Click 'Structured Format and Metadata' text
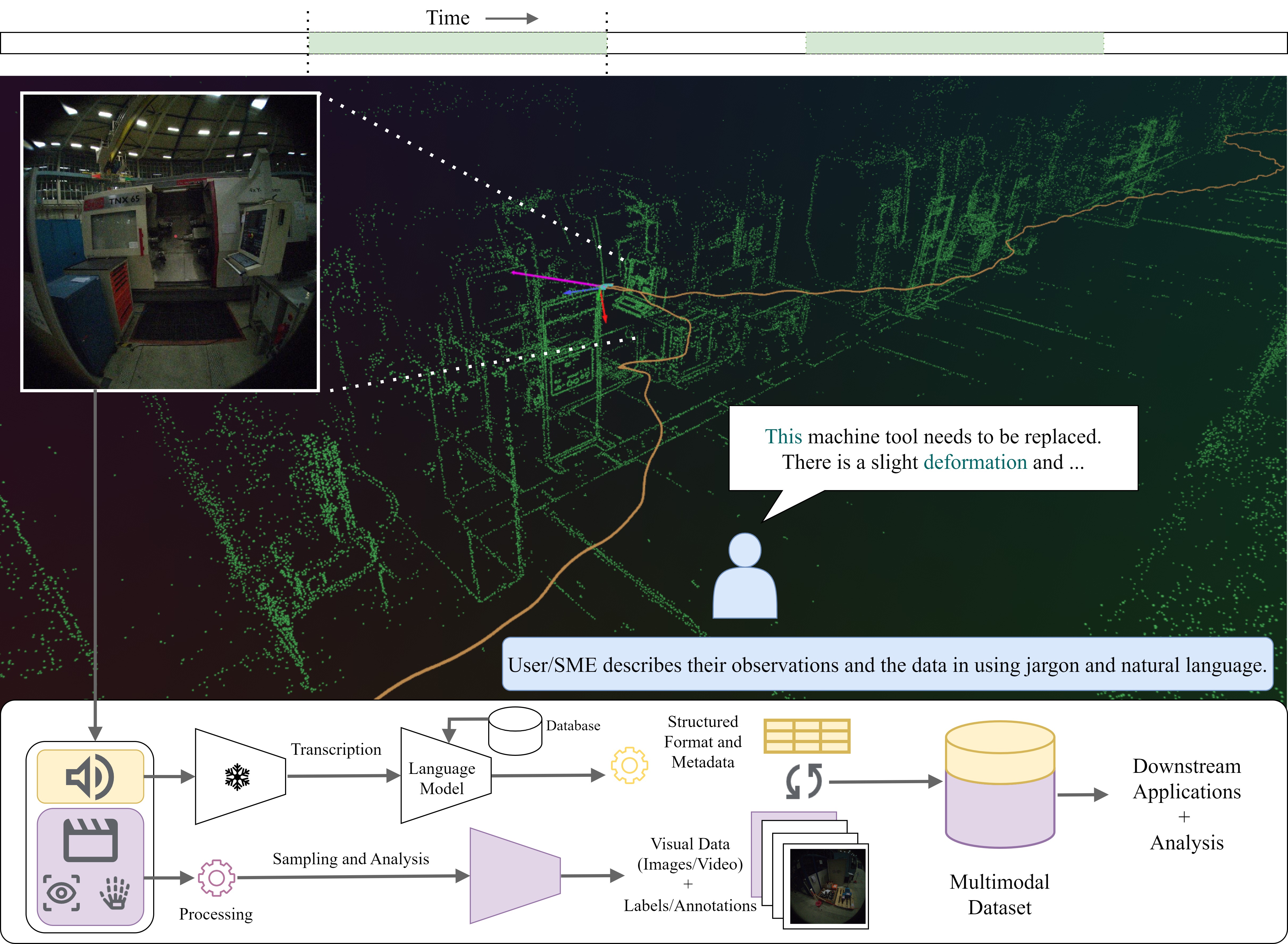Viewport: 1288px width, 944px height. click(x=702, y=742)
